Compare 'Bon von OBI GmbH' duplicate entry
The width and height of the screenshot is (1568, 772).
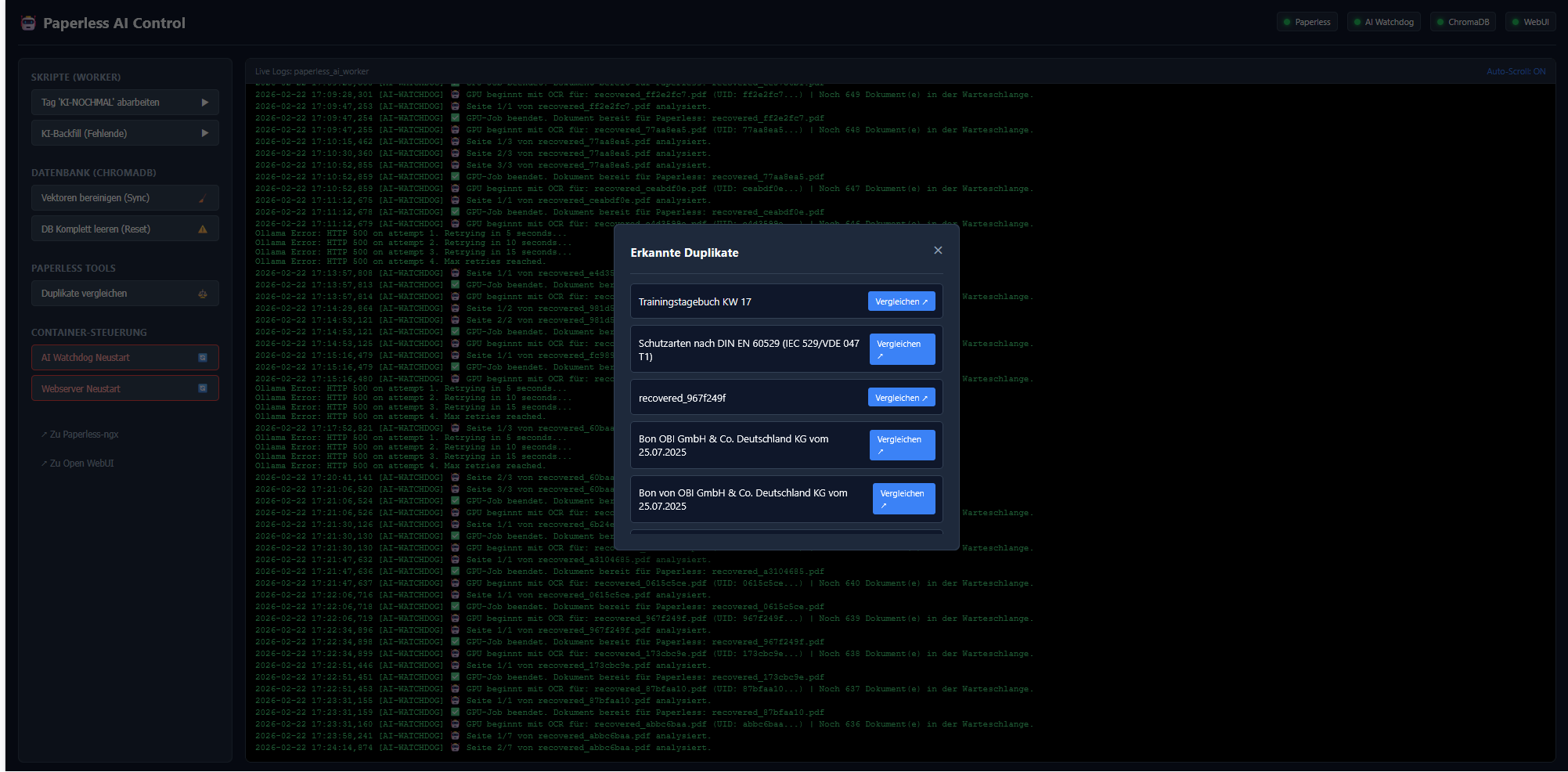[903, 499]
